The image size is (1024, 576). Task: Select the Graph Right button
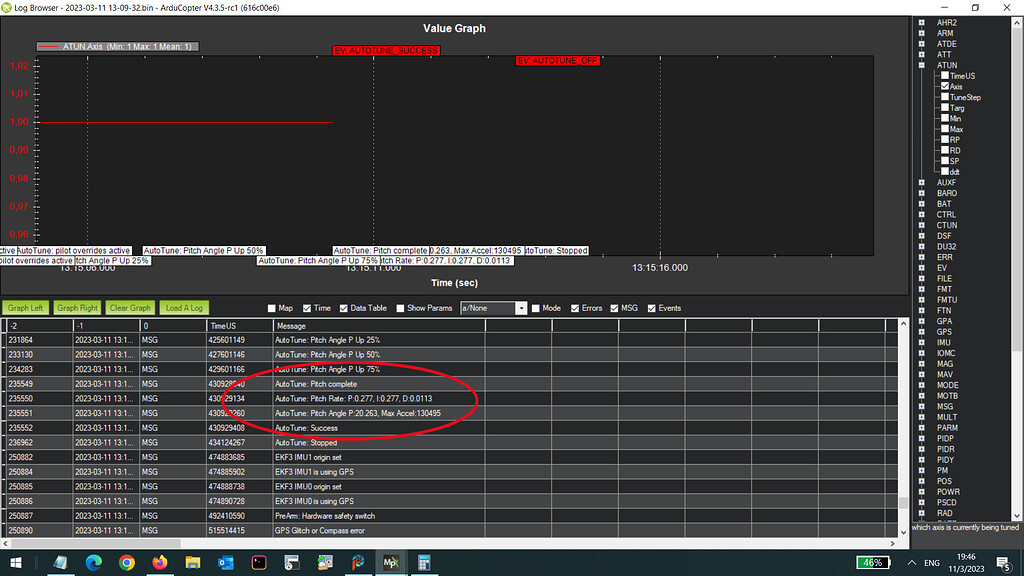pyautogui.click(x=77, y=307)
